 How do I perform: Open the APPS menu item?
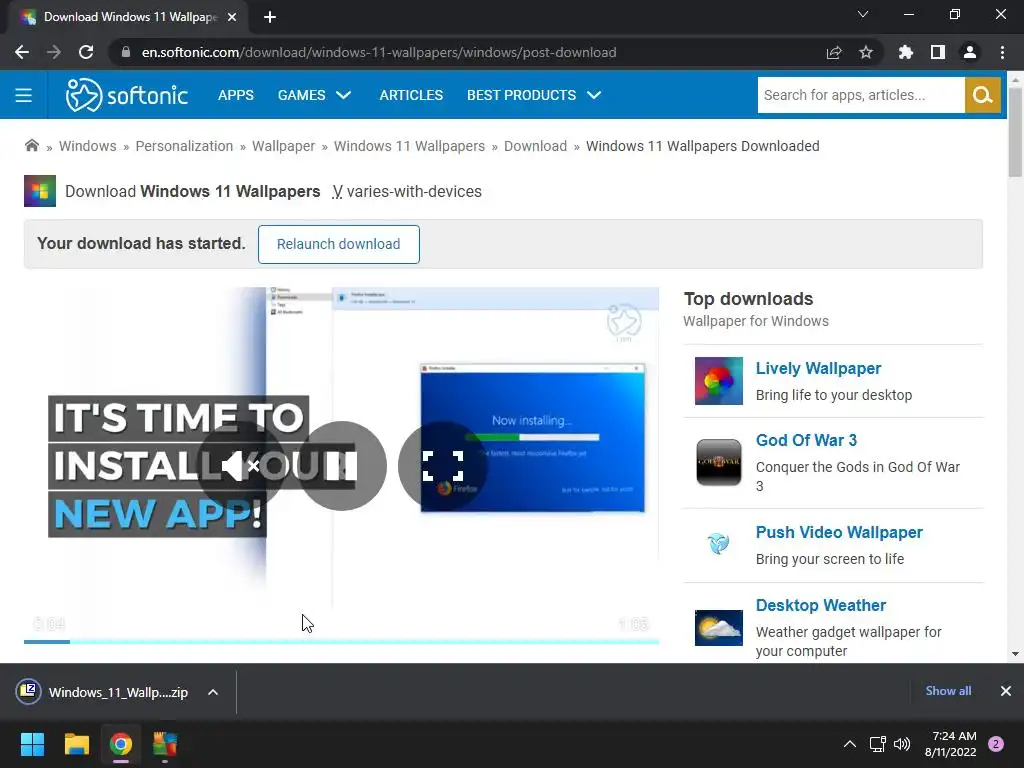pyautogui.click(x=236, y=95)
